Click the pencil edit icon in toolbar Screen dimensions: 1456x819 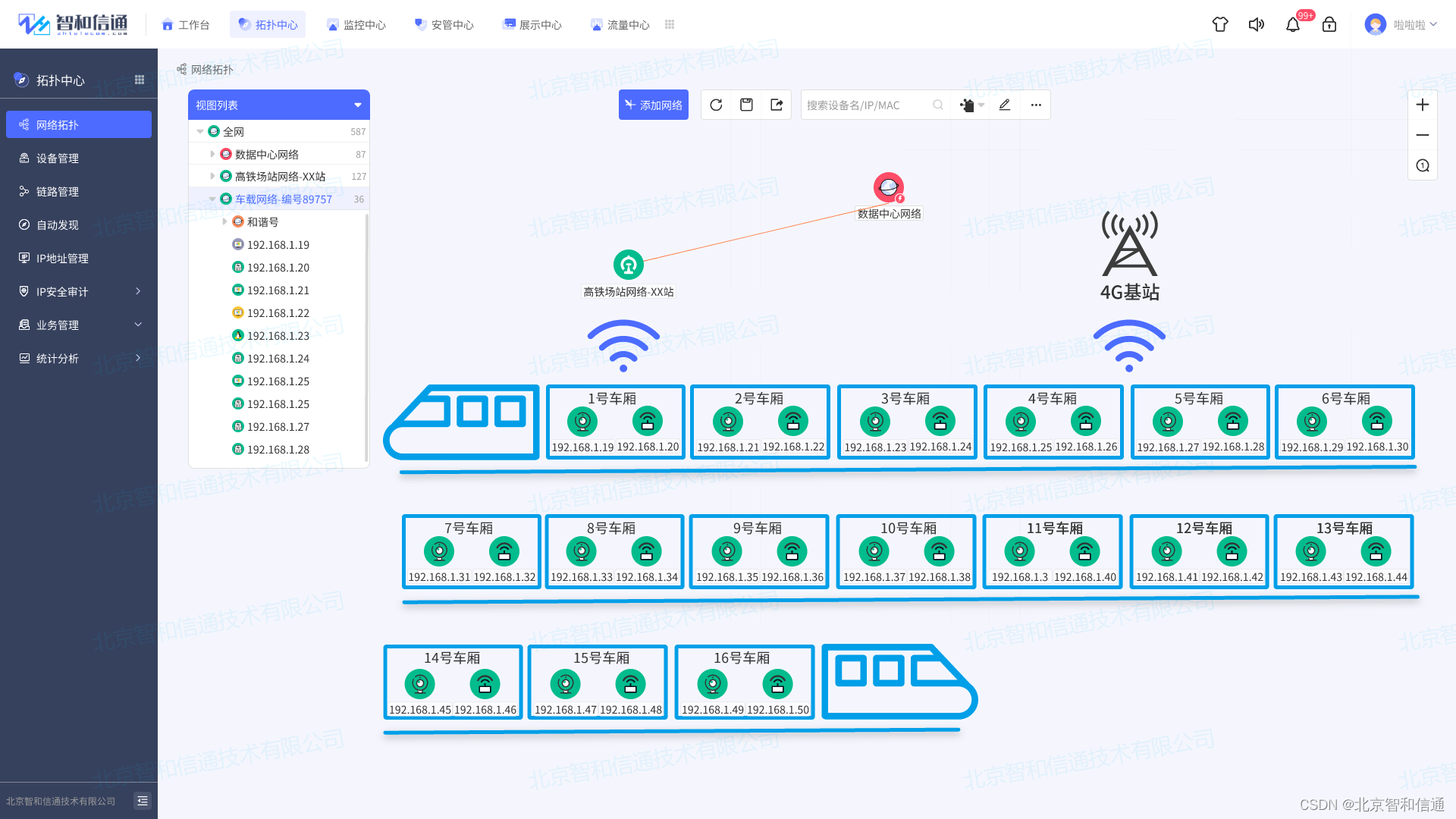tap(1005, 105)
